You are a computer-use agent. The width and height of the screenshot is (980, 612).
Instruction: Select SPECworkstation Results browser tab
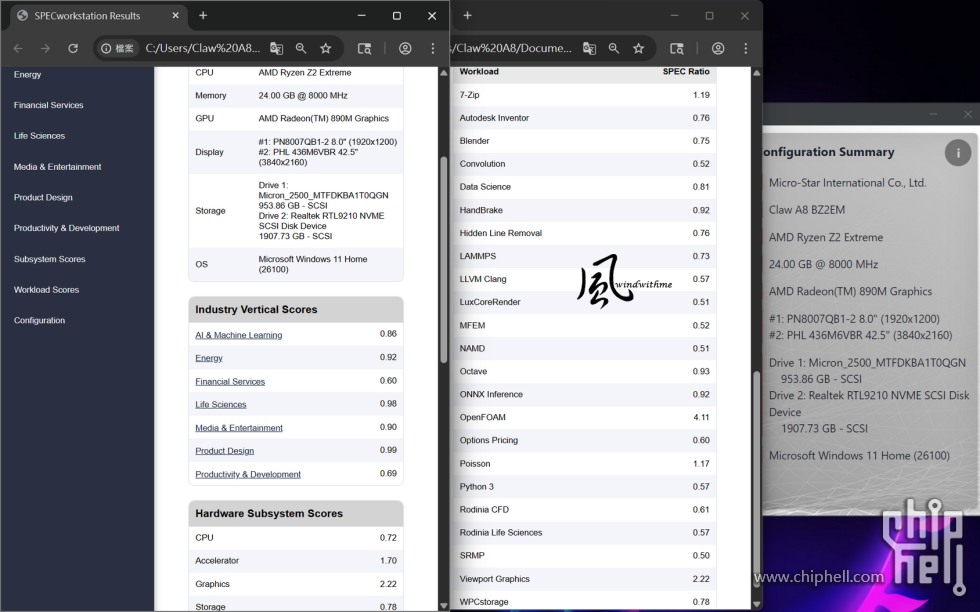coord(90,16)
